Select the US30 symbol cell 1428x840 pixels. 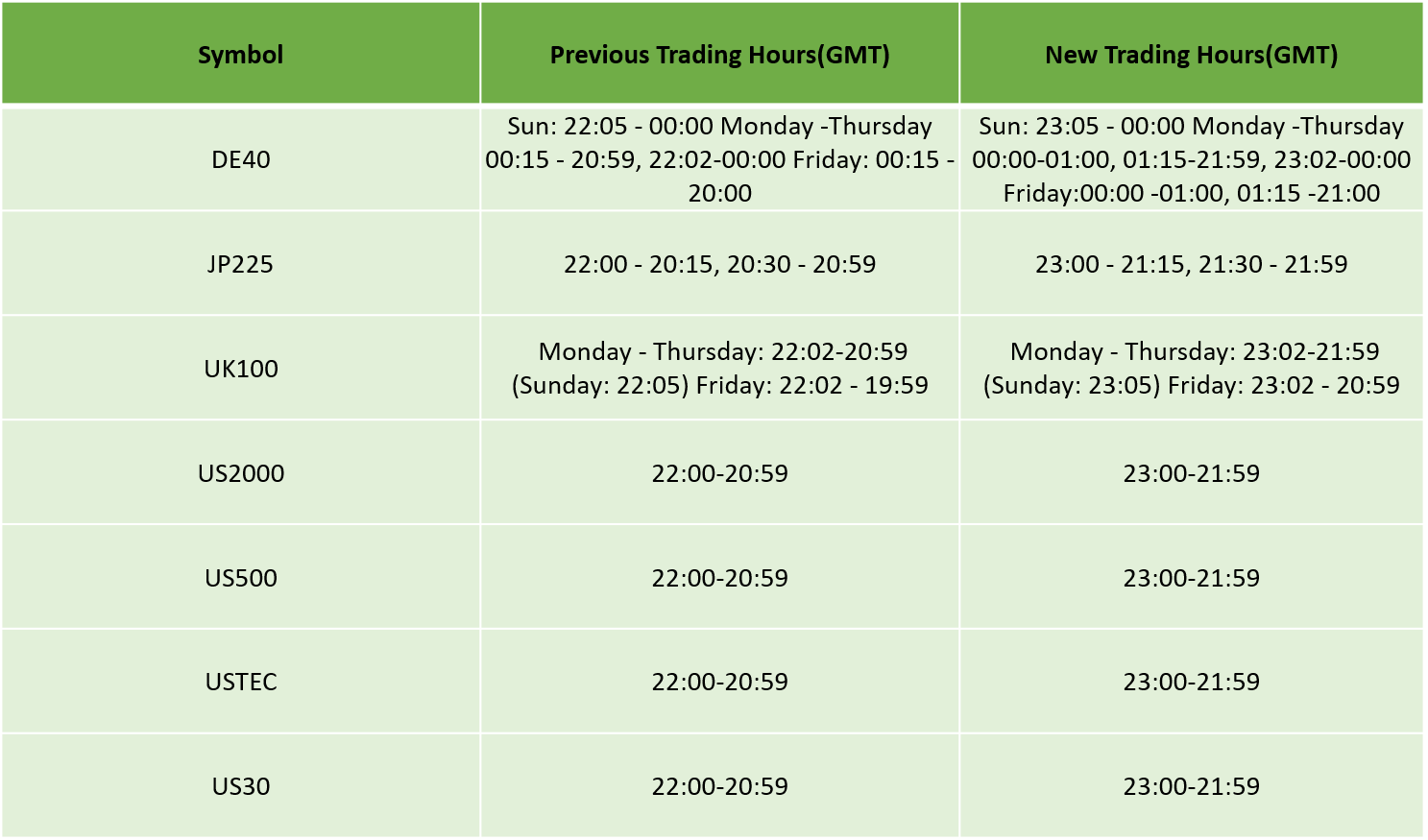(240, 786)
